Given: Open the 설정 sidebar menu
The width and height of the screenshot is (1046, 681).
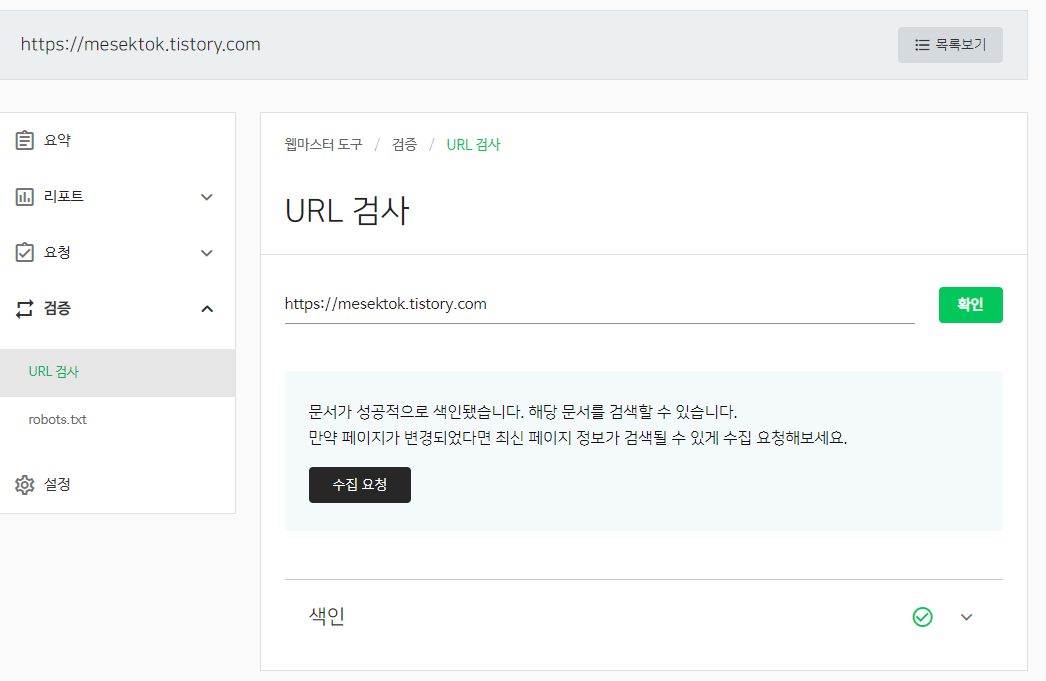Looking at the screenshot, I should pos(117,484).
